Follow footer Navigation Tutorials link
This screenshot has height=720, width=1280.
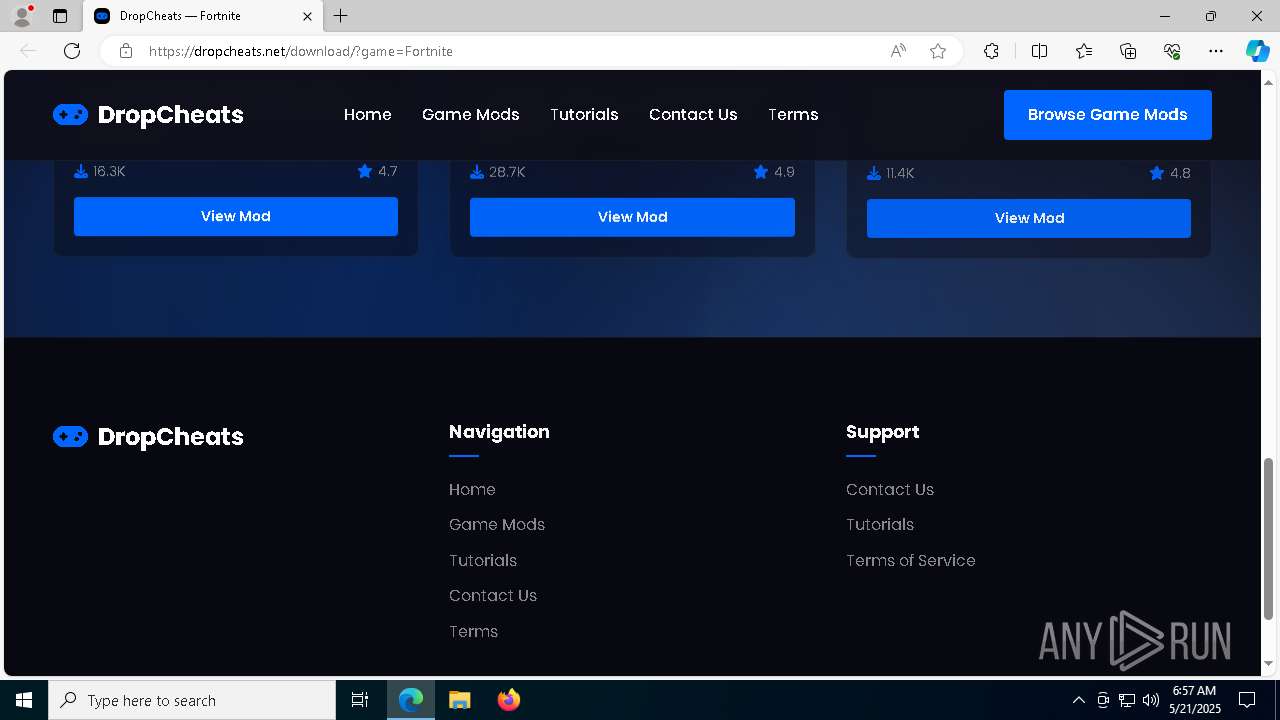[x=483, y=560]
